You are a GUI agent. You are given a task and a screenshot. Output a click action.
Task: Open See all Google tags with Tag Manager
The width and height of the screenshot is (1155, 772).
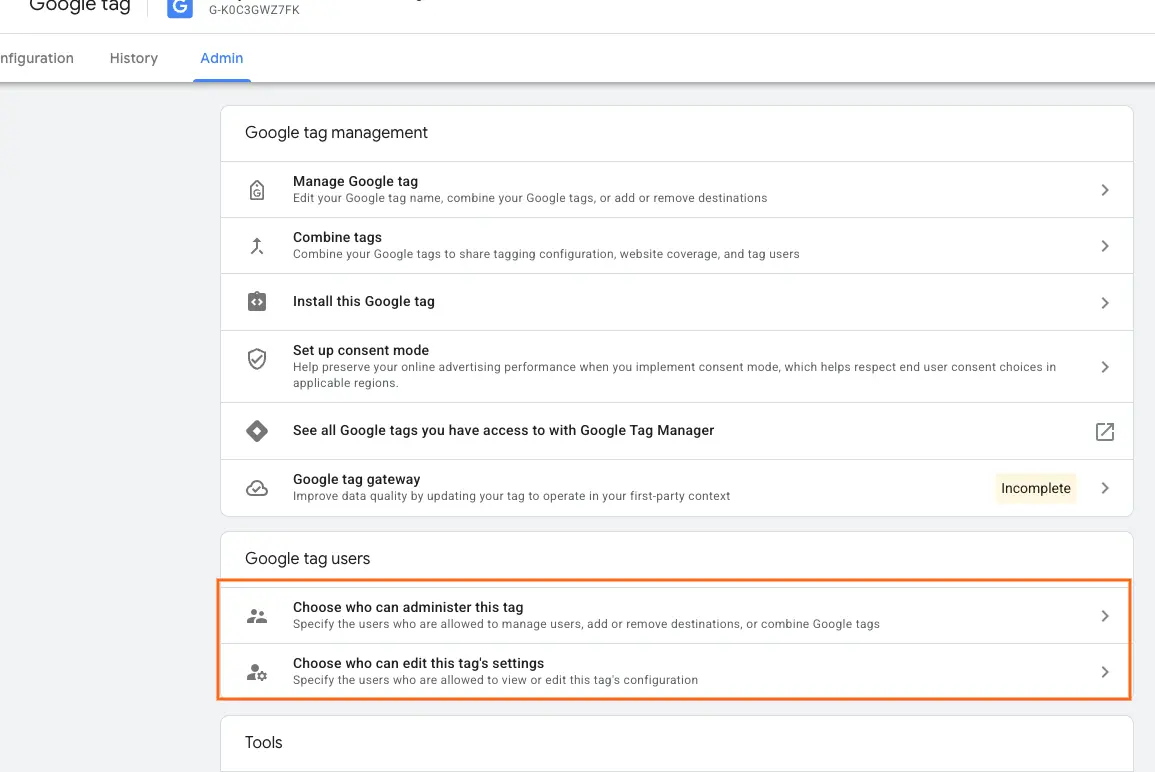pos(503,430)
